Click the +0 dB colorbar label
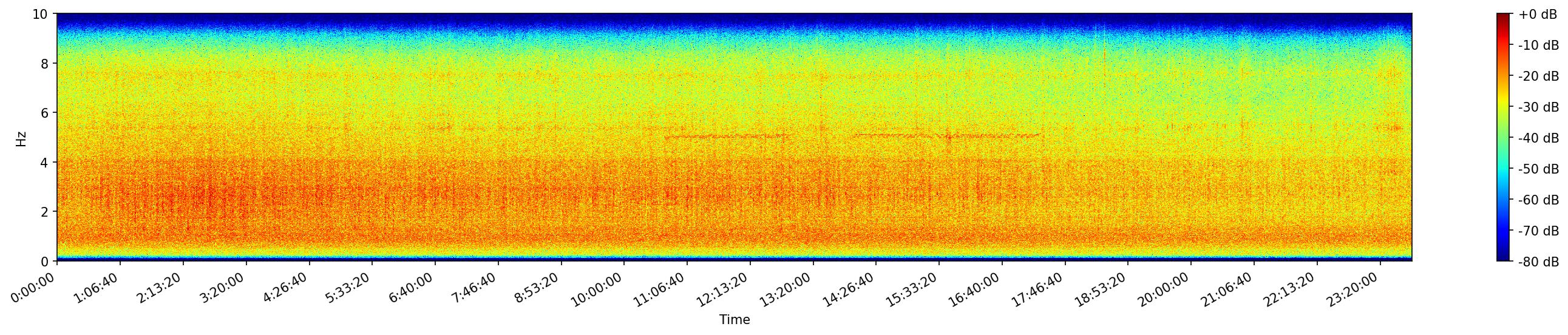Image resolution: width=1568 pixels, height=335 pixels. [1537, 15]
